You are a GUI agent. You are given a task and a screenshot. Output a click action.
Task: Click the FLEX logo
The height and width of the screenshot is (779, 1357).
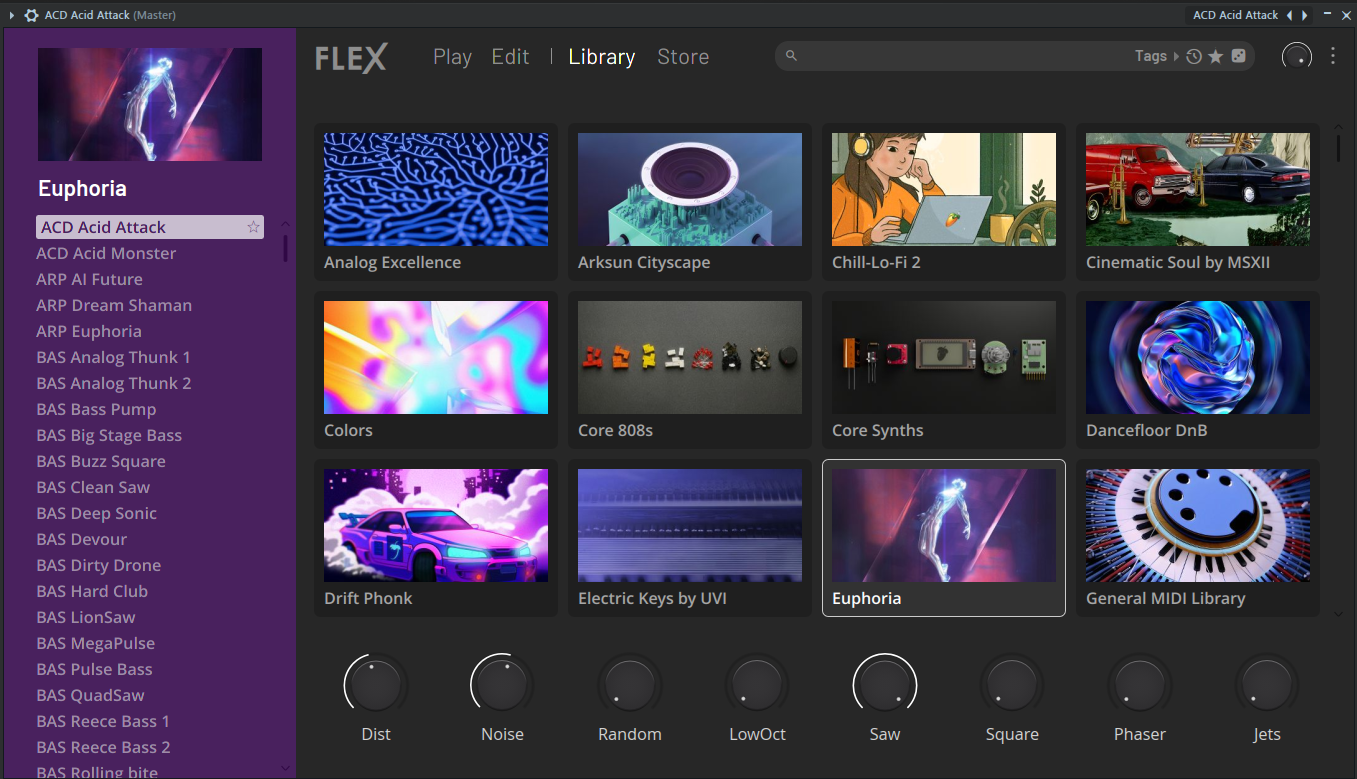[x=351, y=58]
